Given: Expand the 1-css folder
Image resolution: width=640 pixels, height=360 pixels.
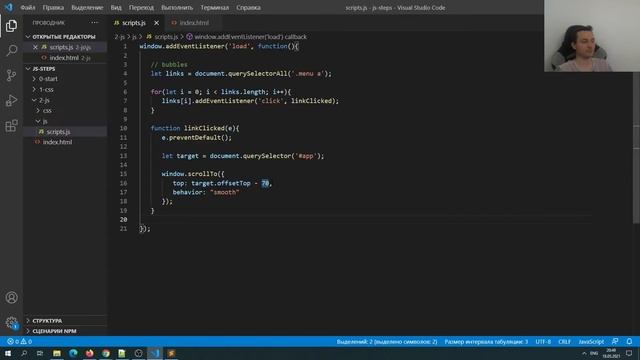Looking at the screenshot, I should 43,89.
